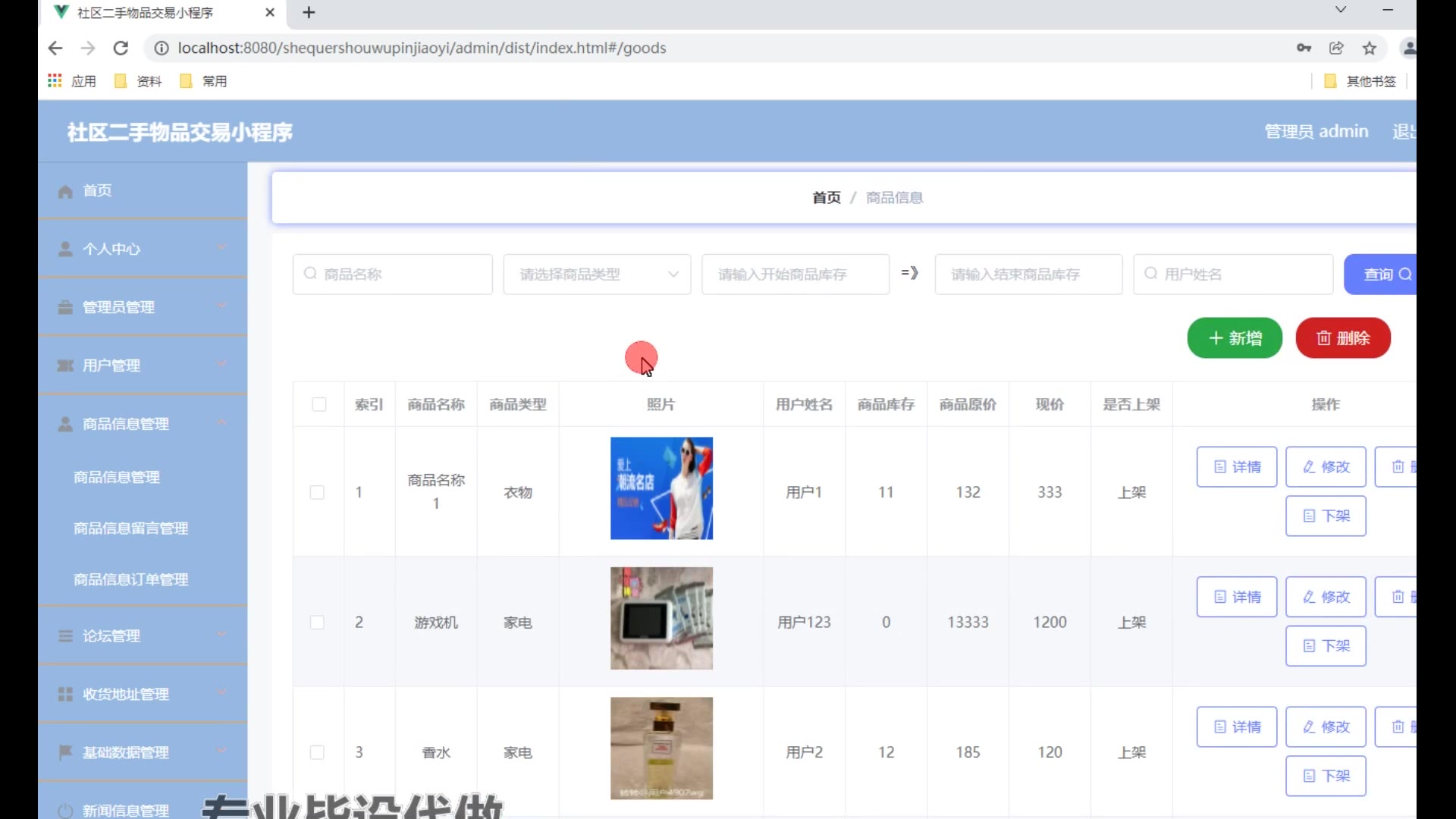The image size is (1456, 819).
Task: Click the browser back arrow
Action: pyautogui.click(x=55, y=48)
